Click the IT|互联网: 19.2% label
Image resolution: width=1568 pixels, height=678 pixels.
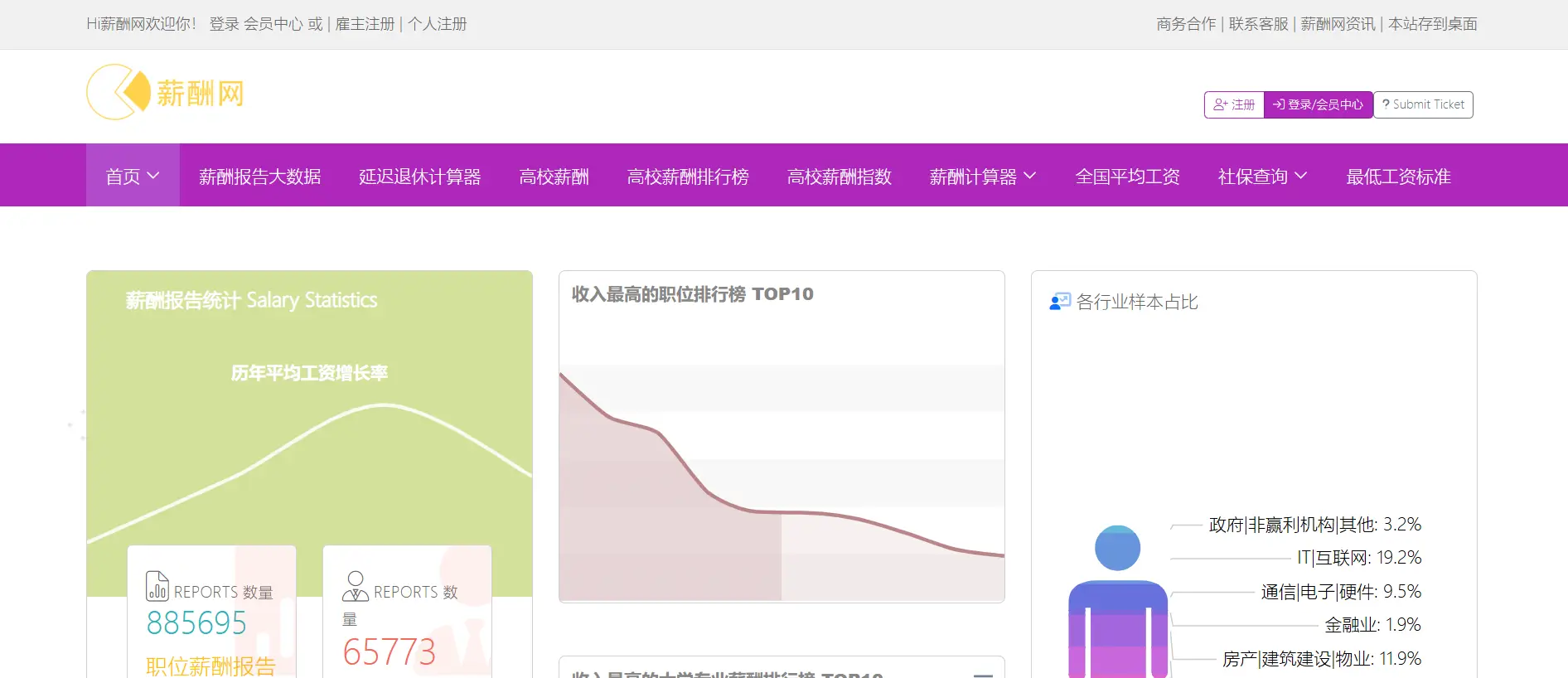point(1358,558)
